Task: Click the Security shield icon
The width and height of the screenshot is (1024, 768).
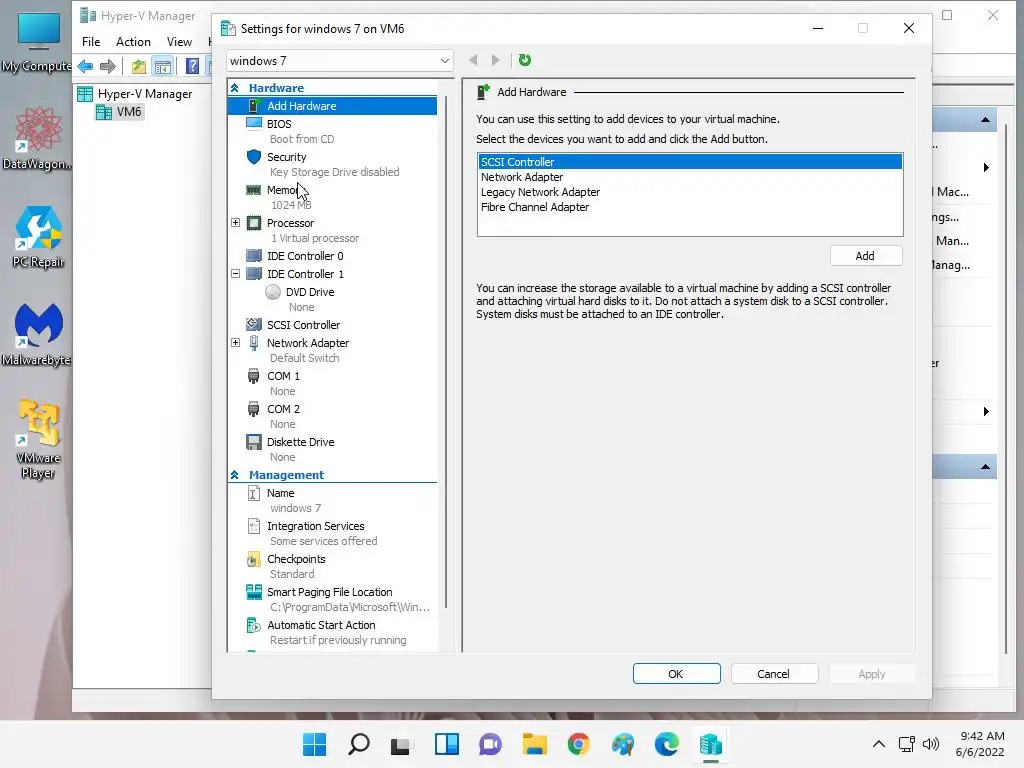Action: [x=254, y=157]
